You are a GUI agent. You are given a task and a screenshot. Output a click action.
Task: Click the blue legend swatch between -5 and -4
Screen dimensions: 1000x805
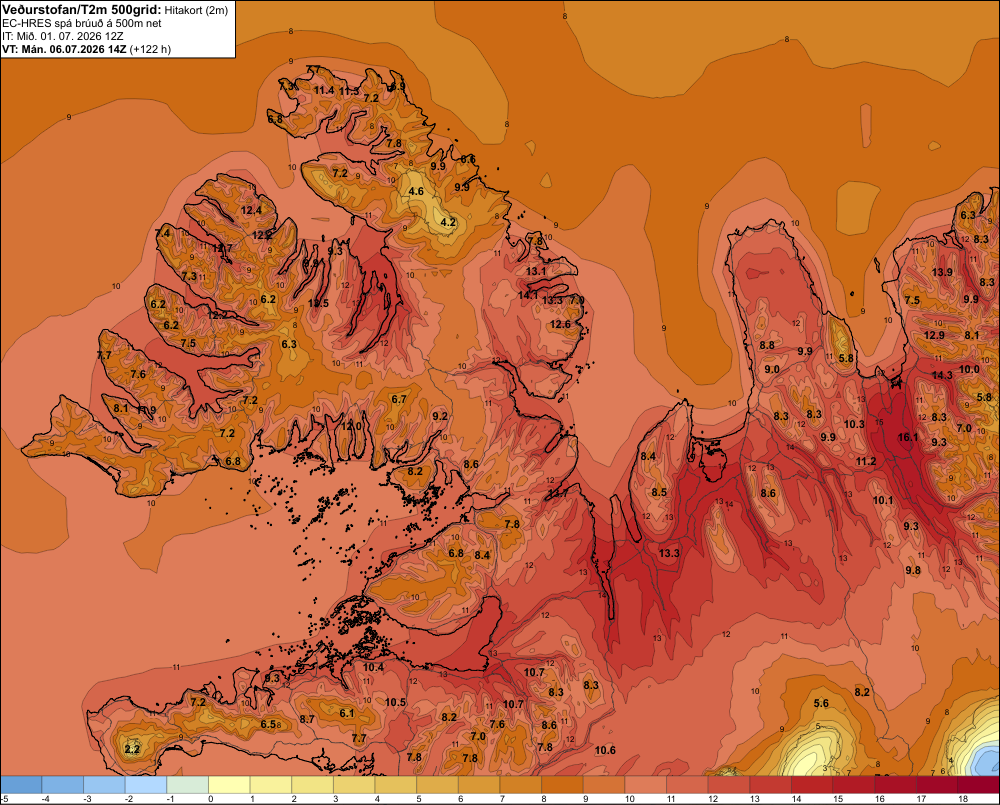tap(21, 785)
